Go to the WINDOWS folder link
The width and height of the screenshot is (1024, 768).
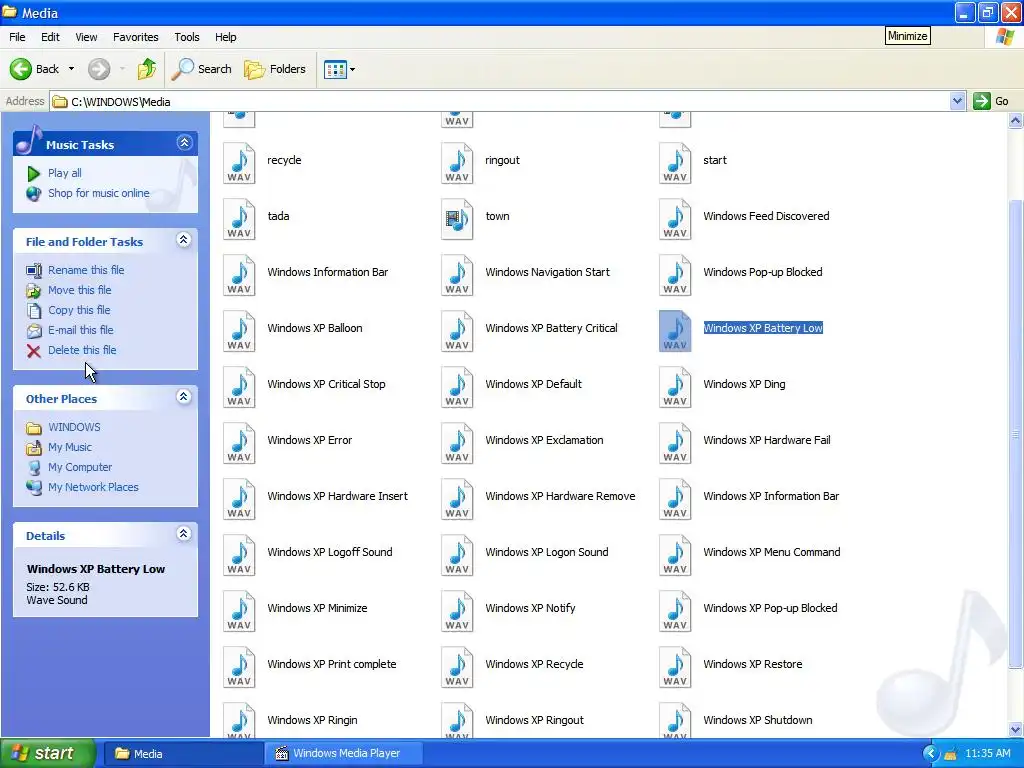click(x=74, y=427)
